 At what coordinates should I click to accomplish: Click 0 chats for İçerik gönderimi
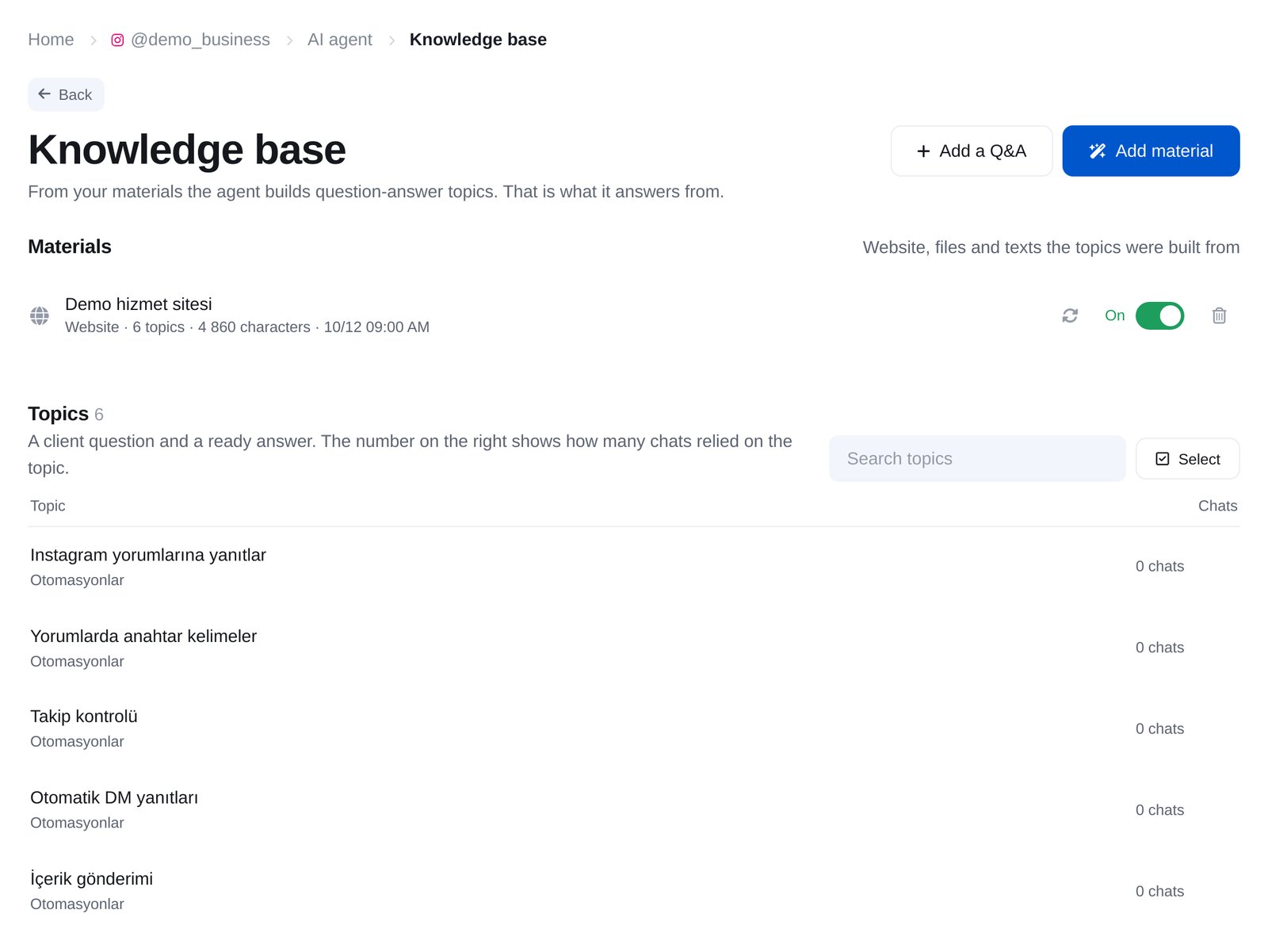(1159, 891)
